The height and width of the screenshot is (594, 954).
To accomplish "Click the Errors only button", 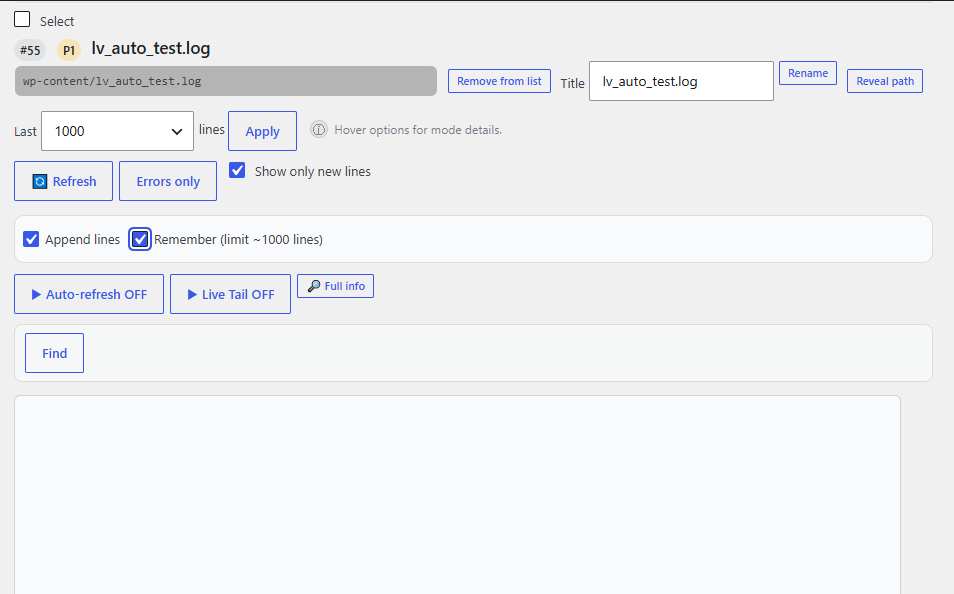I will [x=168, y=181].
